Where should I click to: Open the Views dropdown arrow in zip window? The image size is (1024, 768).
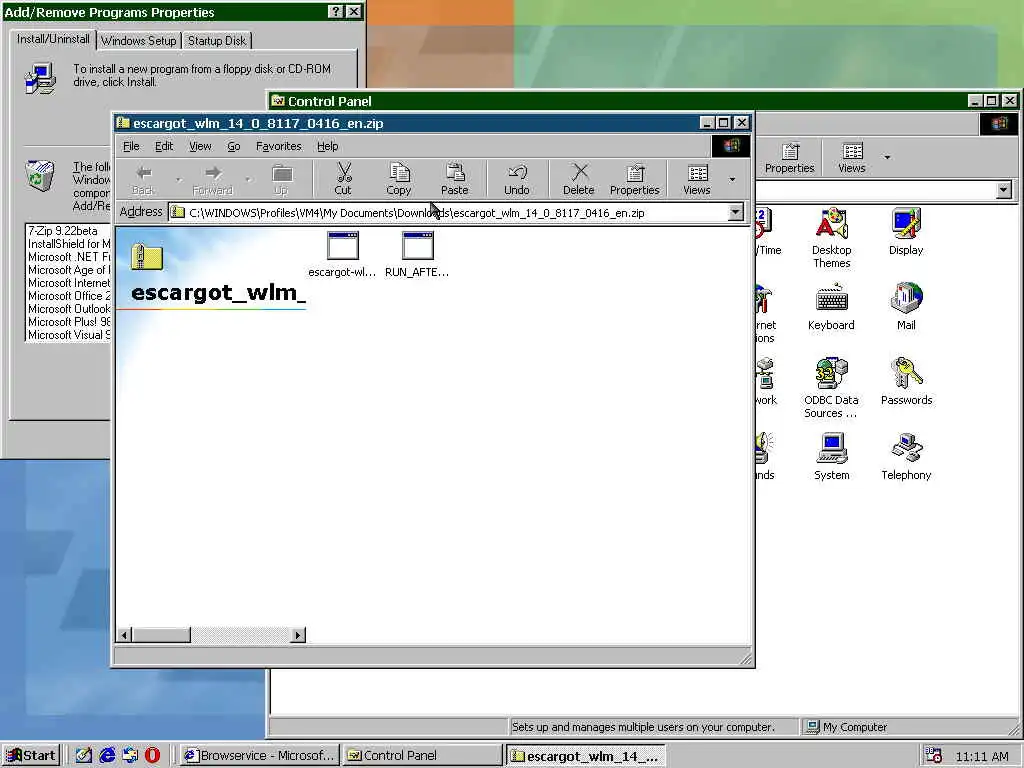(732, 180)
